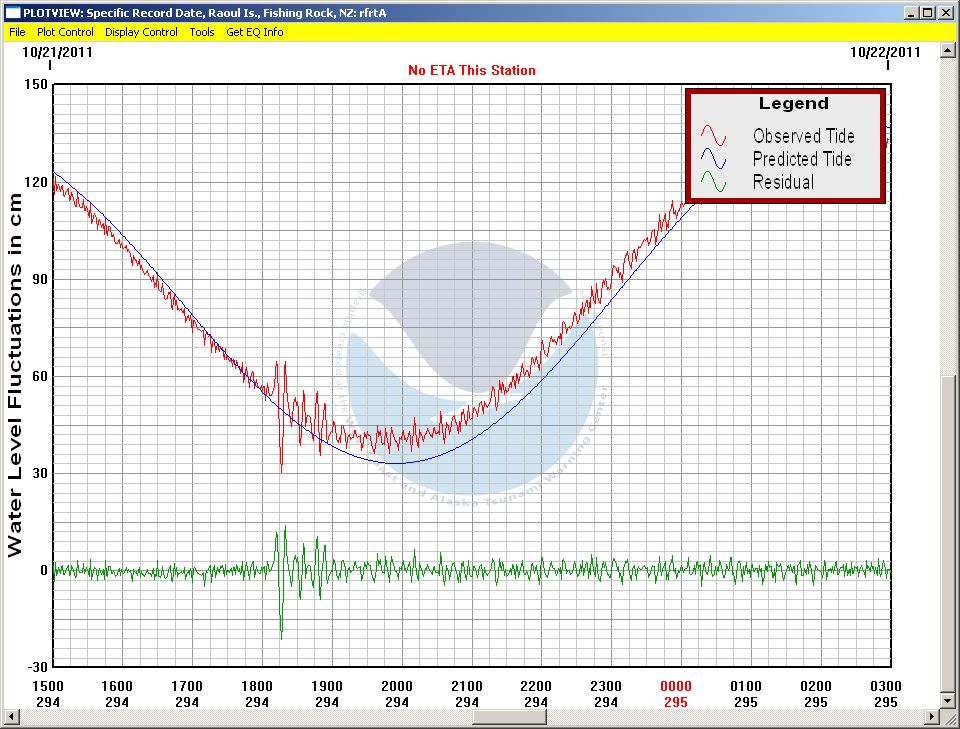The image size is (960, 729).
Task: Click the 0200 time axis label
Action: [816, 686]
